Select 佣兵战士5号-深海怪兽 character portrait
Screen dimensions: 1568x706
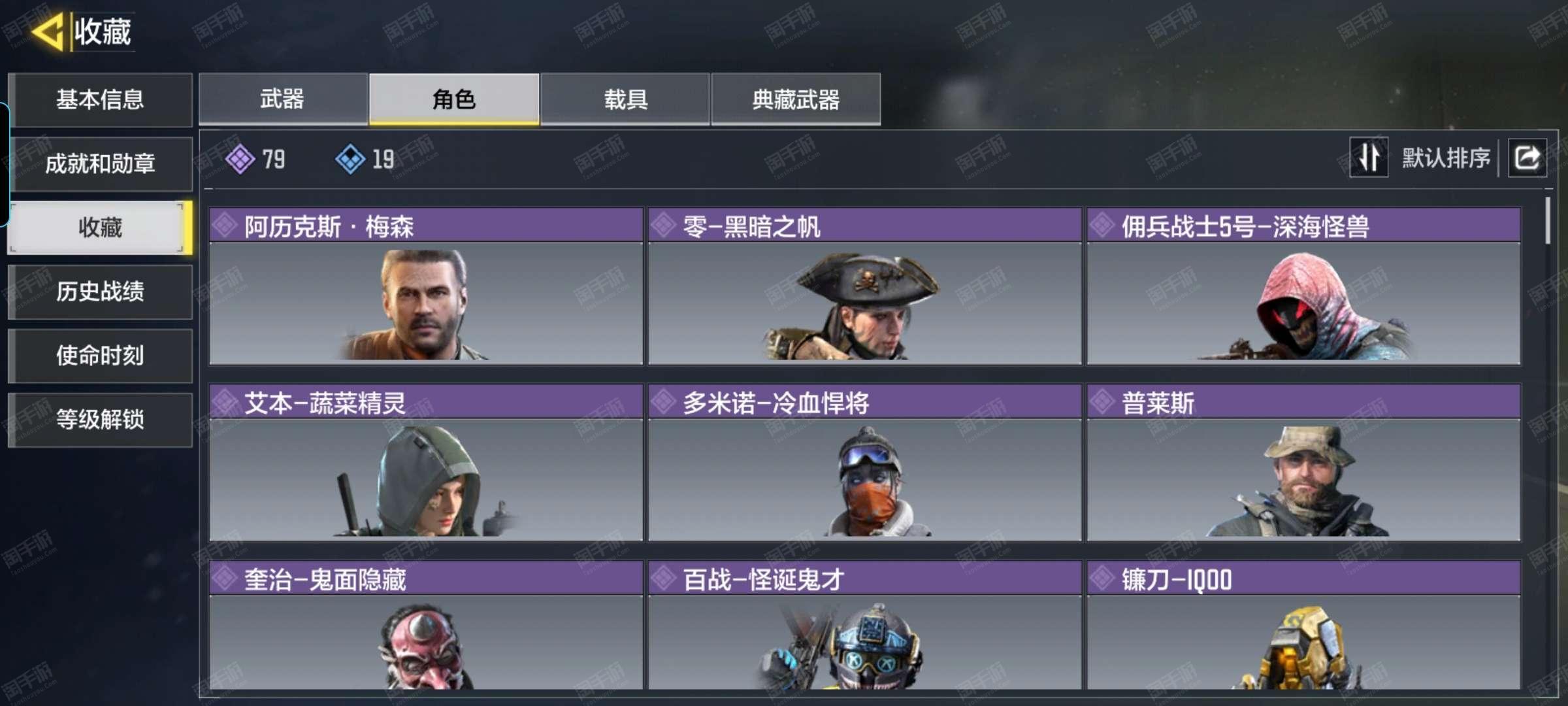tap(1303, 286)
